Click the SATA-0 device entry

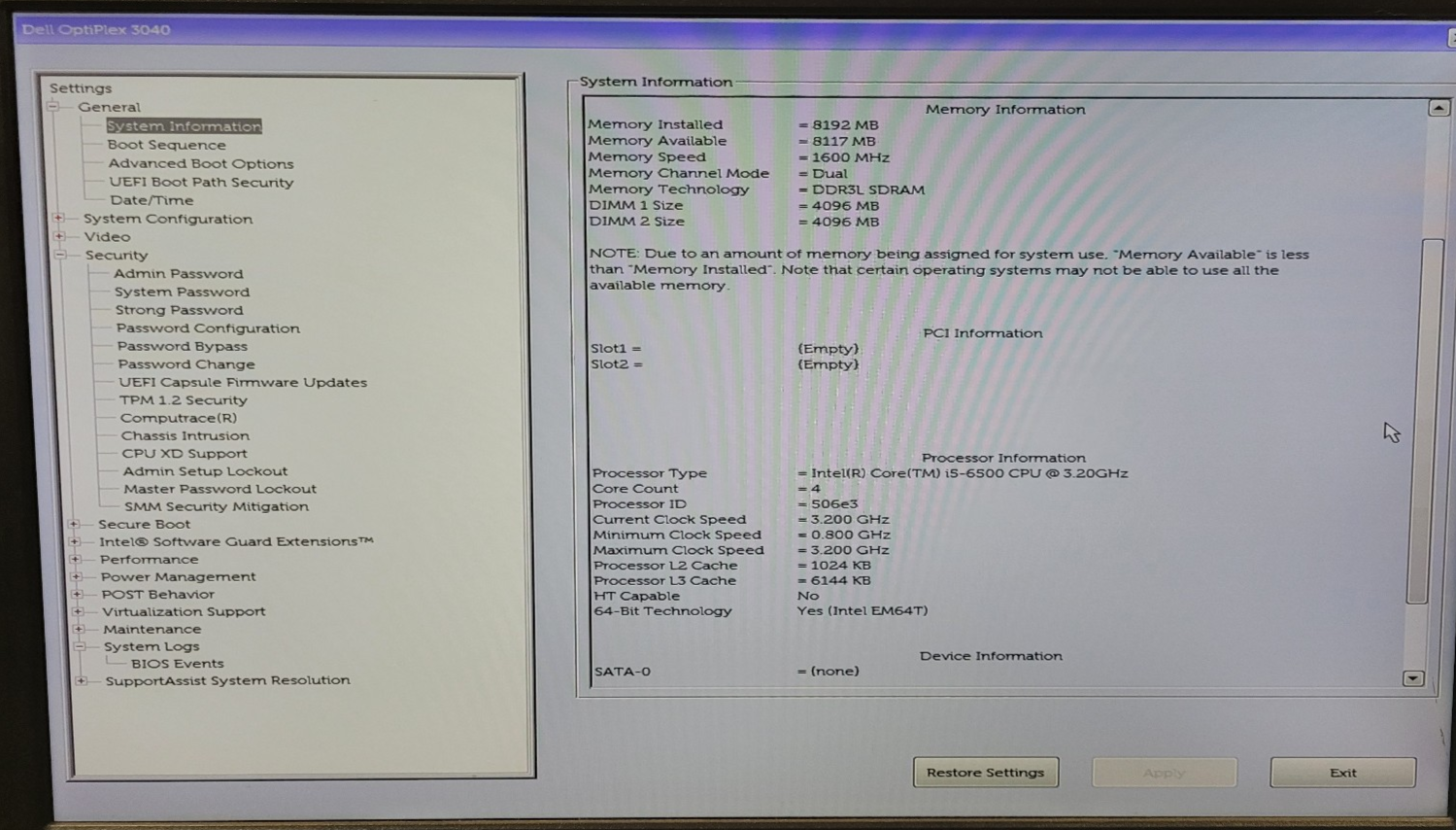(727, 672)
